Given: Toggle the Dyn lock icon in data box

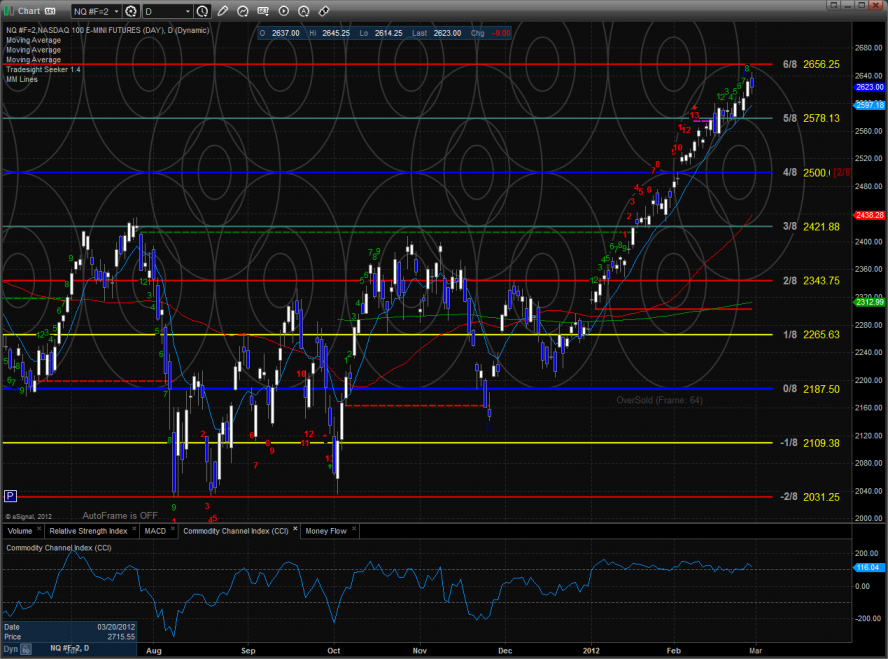Looking at the screenshot, I should click(25, 649).
